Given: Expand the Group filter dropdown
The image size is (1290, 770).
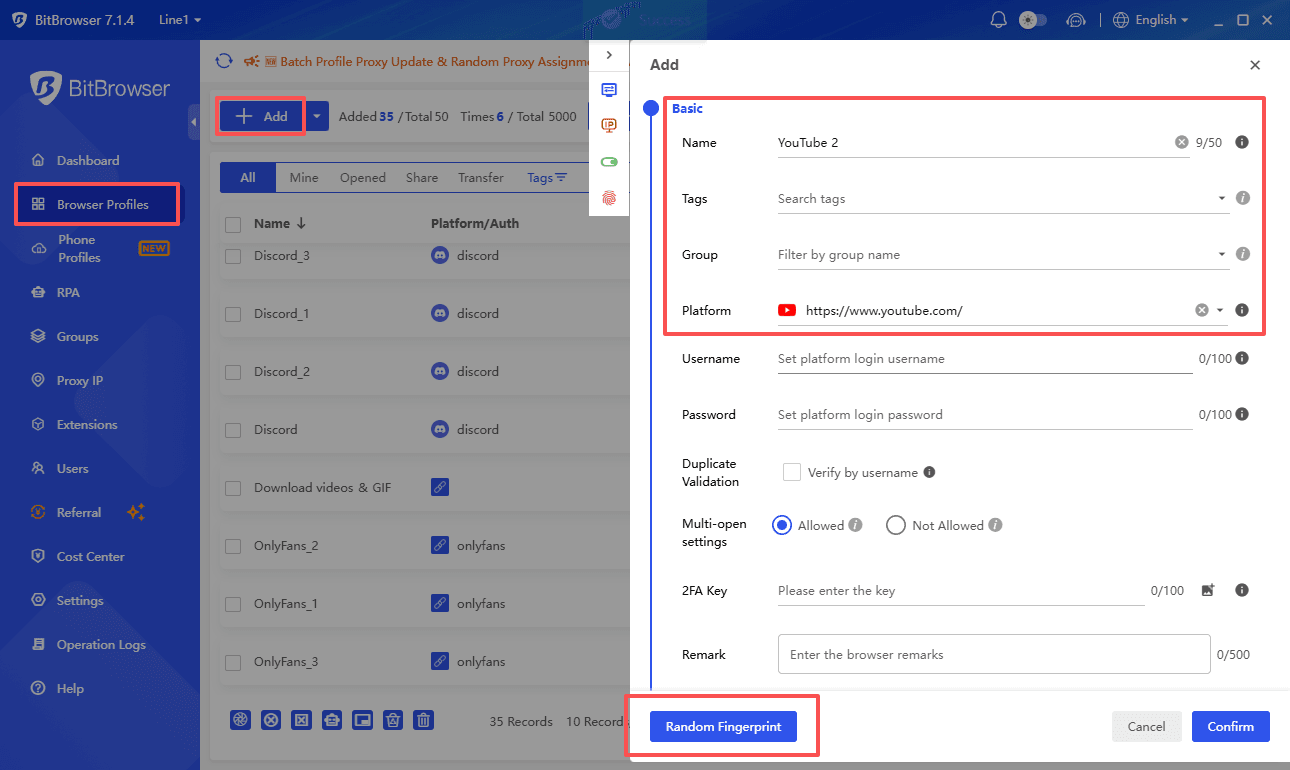Looking at the screenshot, I should (x=1222, y=255).
